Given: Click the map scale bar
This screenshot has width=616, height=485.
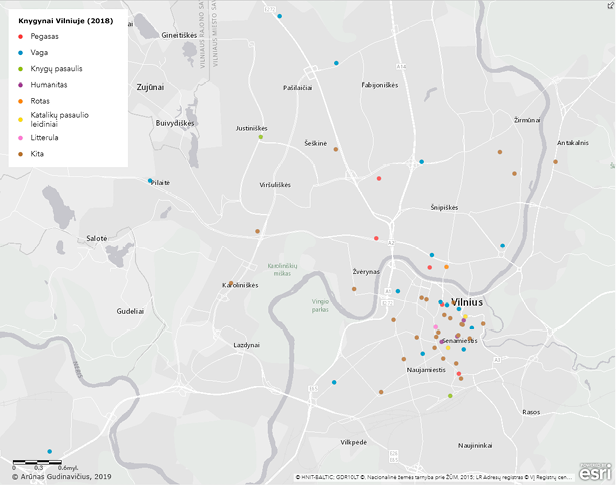Looking at the screenshot, I should point(41,463).
